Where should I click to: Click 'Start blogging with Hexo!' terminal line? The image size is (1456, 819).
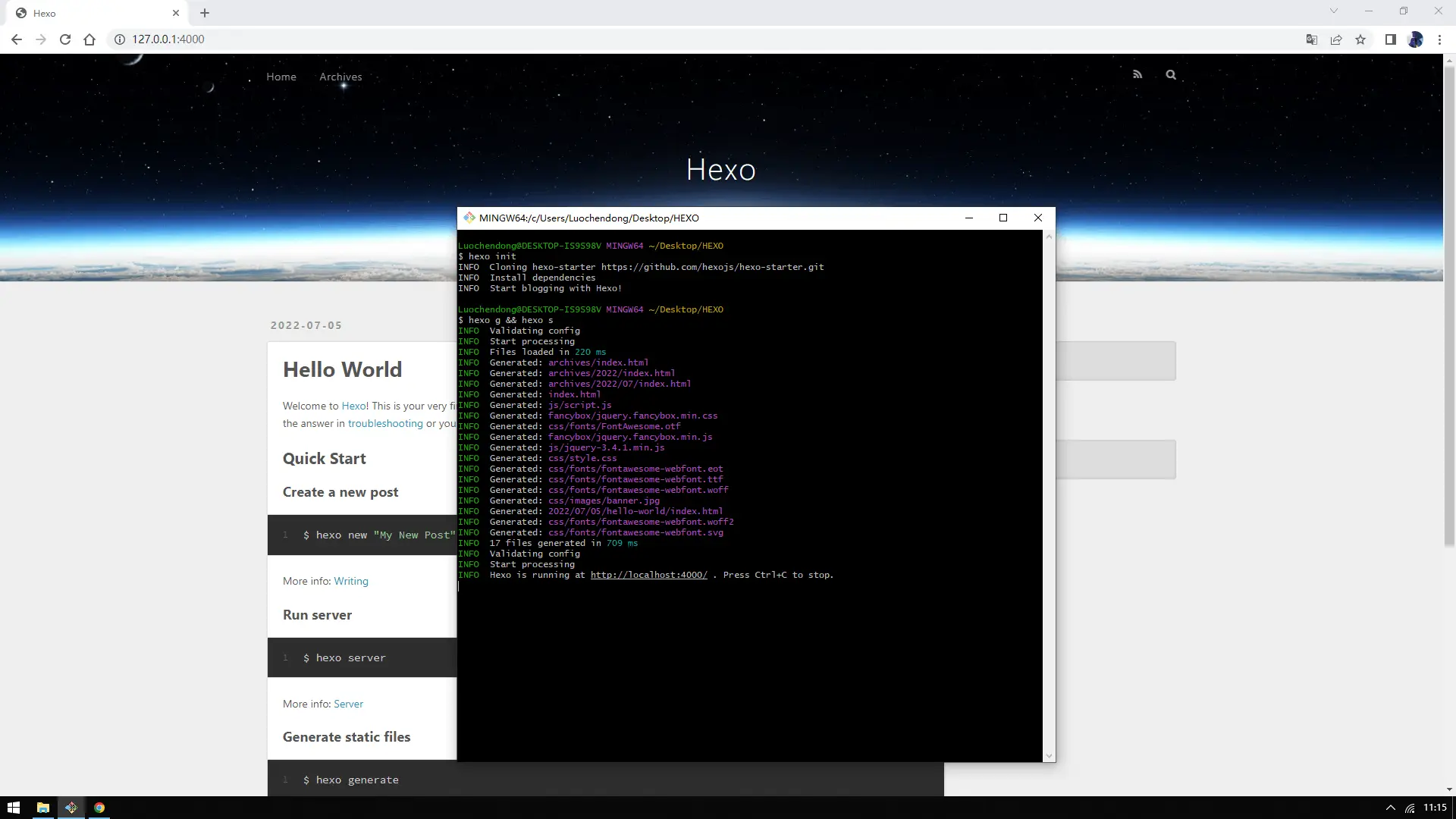(540, 288)
